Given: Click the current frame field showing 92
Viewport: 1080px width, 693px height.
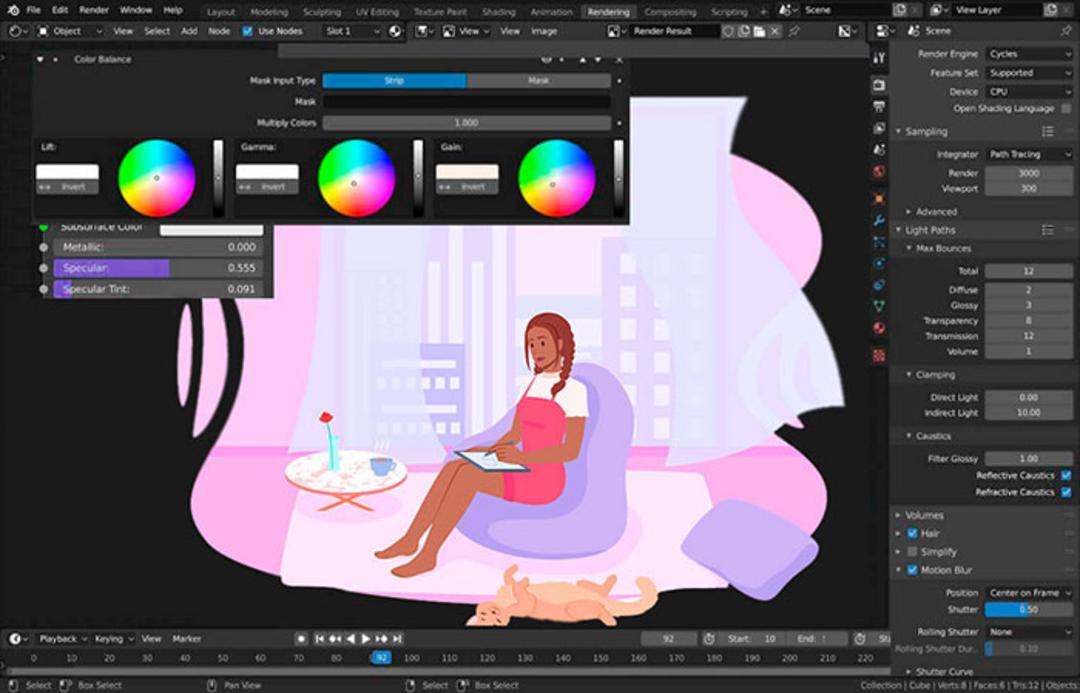Looking at the screenshot, I should pyautogui.click(x=669, y=639).
